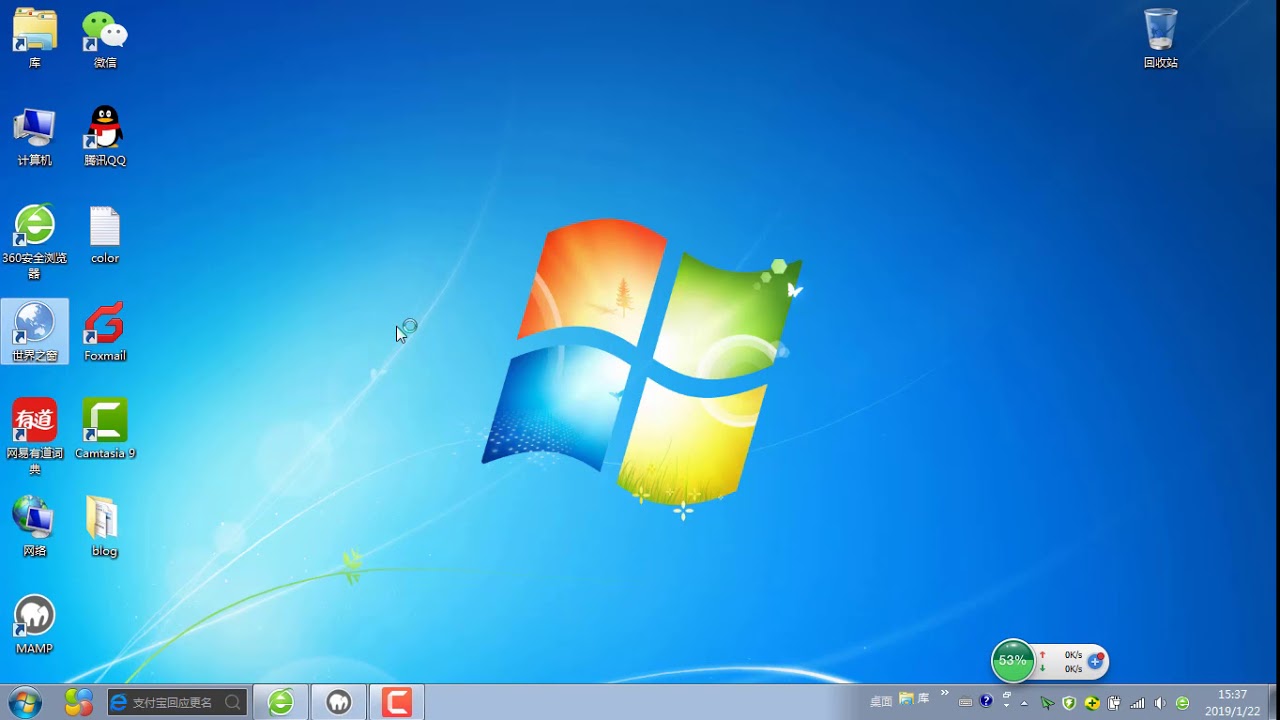Click the language bar restore icon
Screen dimensions: 1280x720
click(1007, 695)
